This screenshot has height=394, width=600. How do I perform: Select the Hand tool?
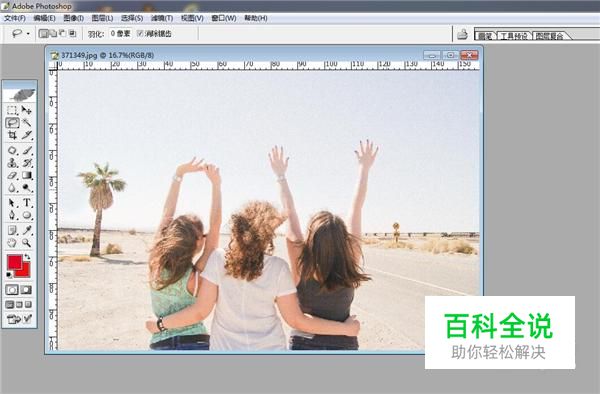pyautogui.click(x=12, y=243)
